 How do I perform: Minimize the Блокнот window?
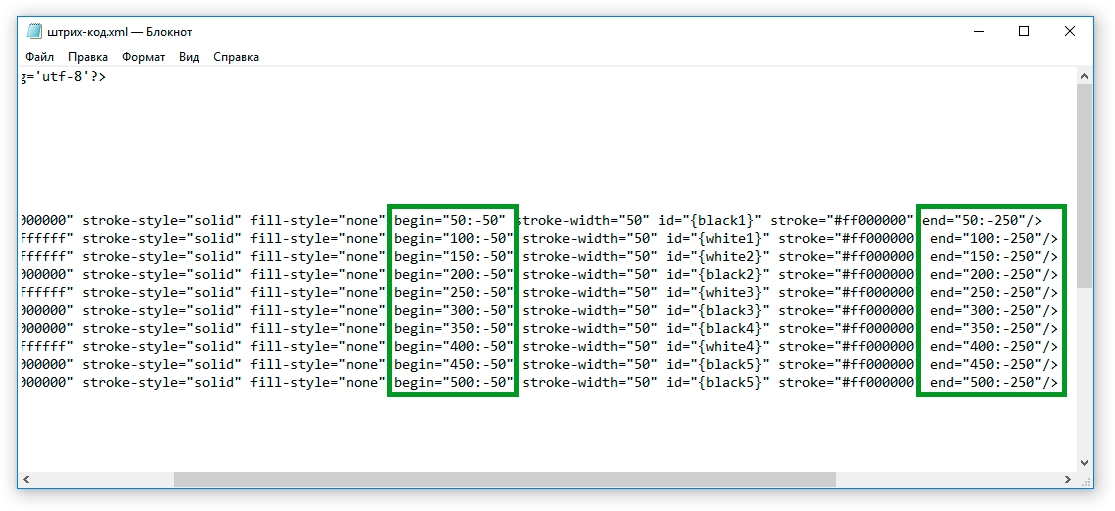978,31
